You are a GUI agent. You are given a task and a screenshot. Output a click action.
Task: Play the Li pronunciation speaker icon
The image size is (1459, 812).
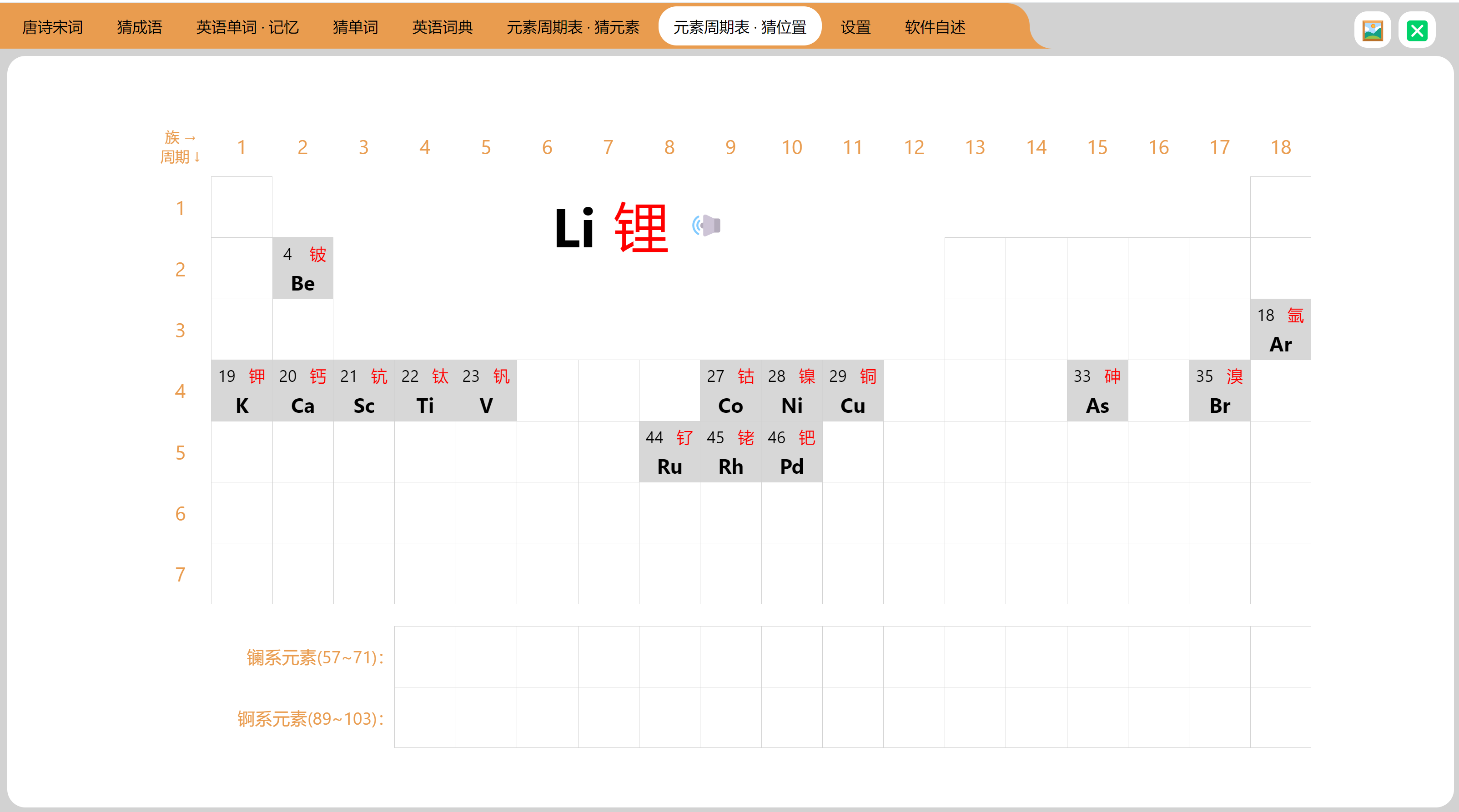tap(706, 226)
